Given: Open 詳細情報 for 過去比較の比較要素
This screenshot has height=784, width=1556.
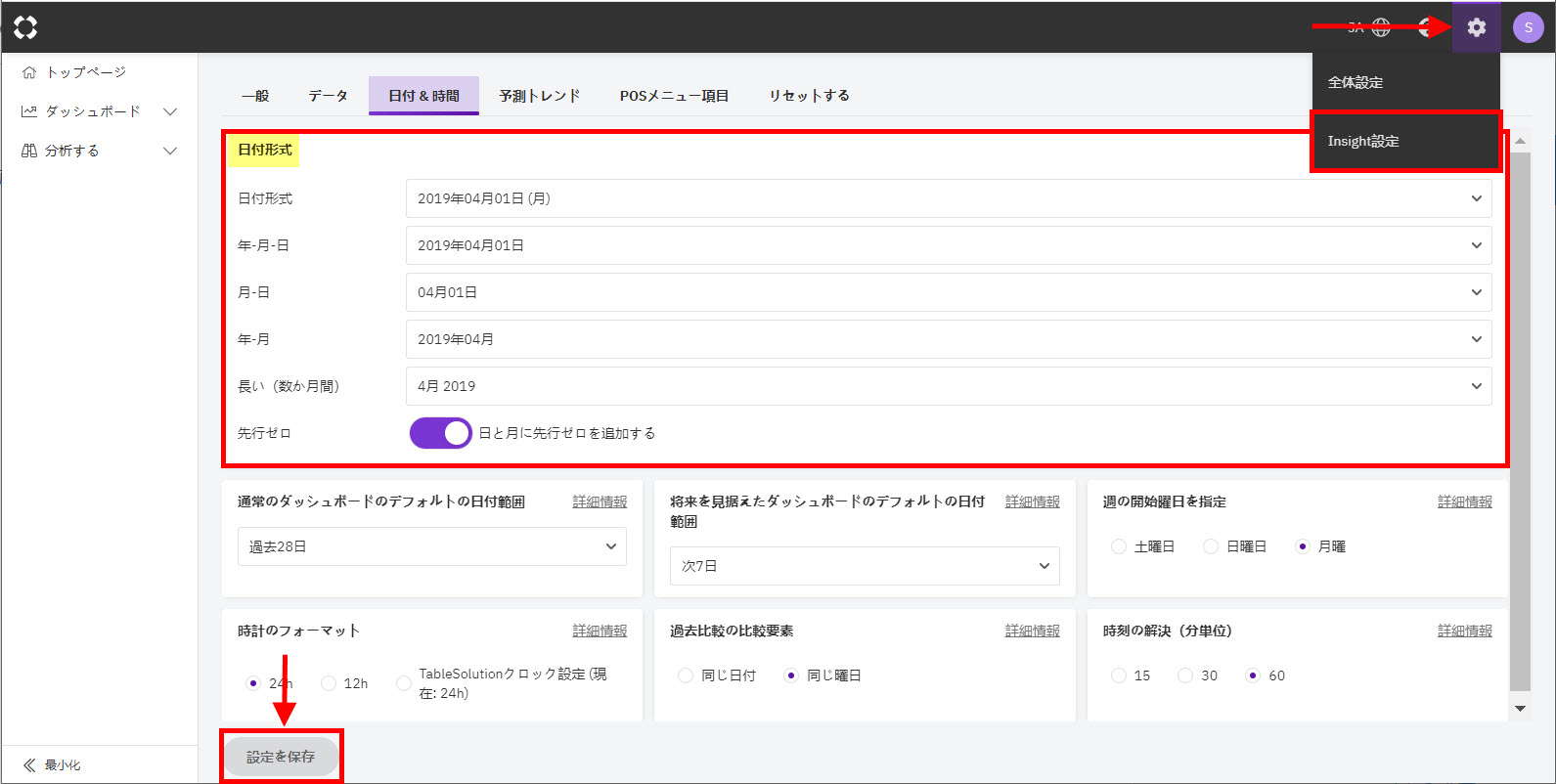Looking at the screenshot, I should (x=1033, y=631).
